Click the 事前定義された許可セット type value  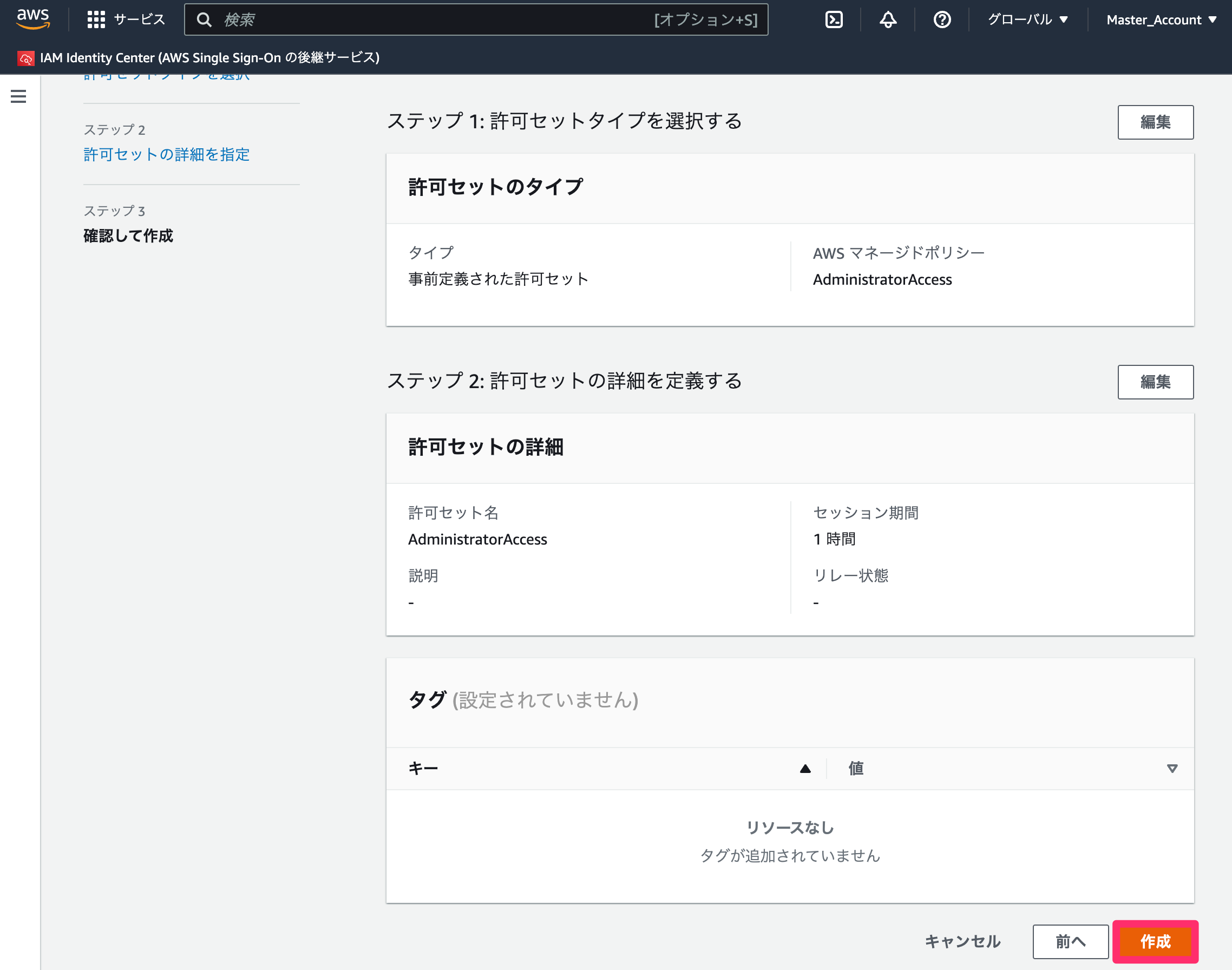(498, 279)
